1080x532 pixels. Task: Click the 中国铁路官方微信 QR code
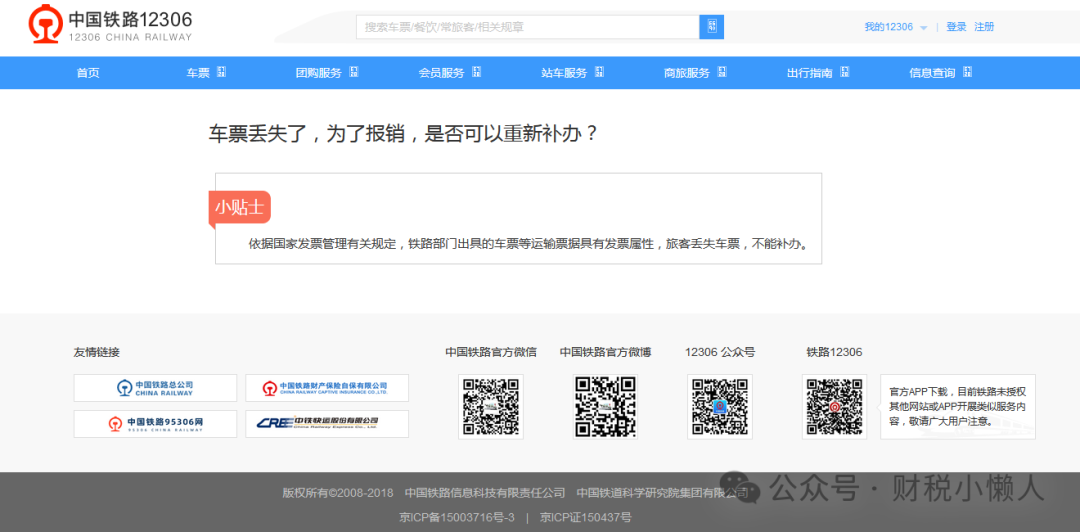click(491, 407)
